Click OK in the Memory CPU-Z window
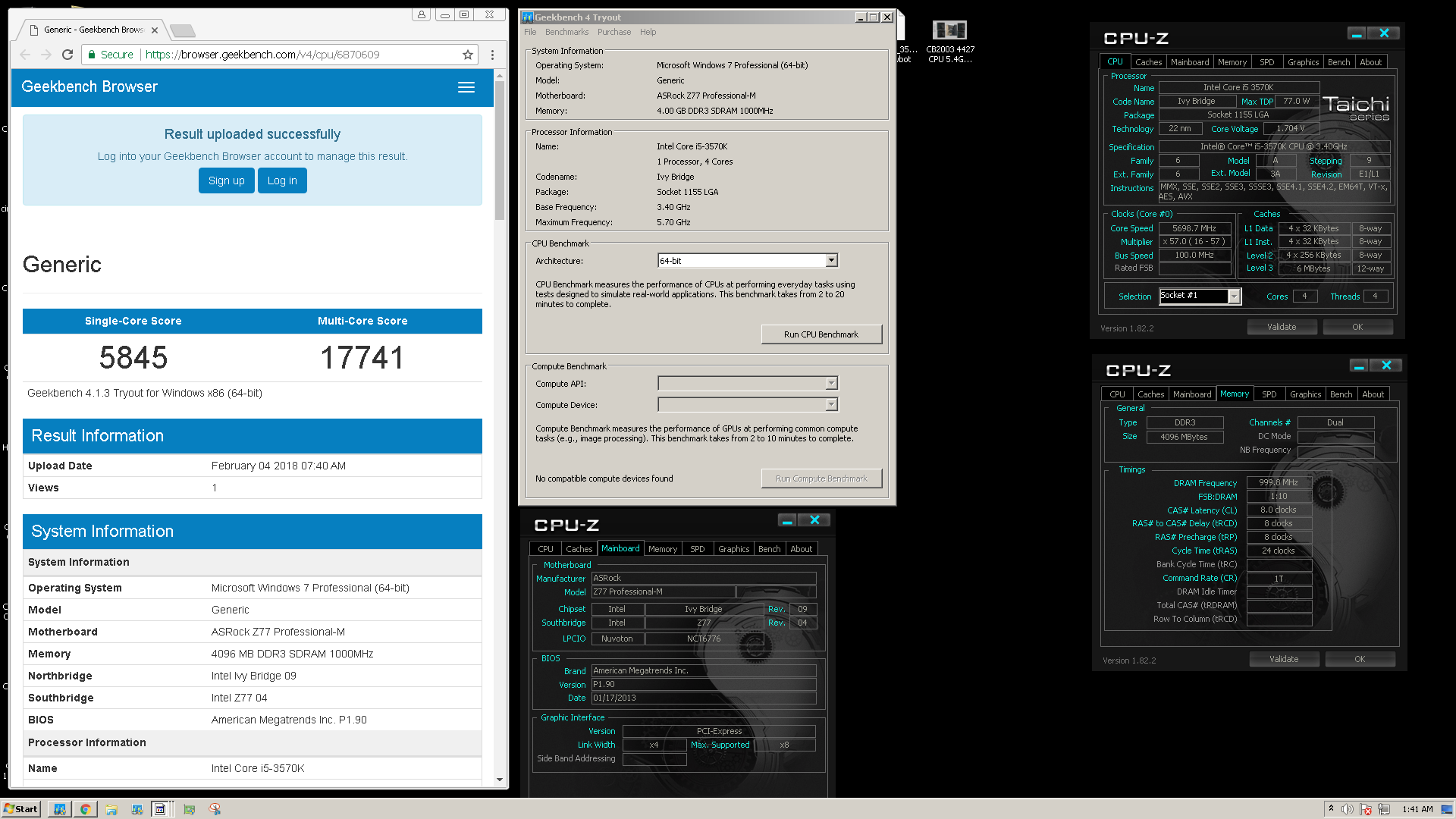The width and height of the screenshot is (1456, 819). click(x=1360, y=659)
